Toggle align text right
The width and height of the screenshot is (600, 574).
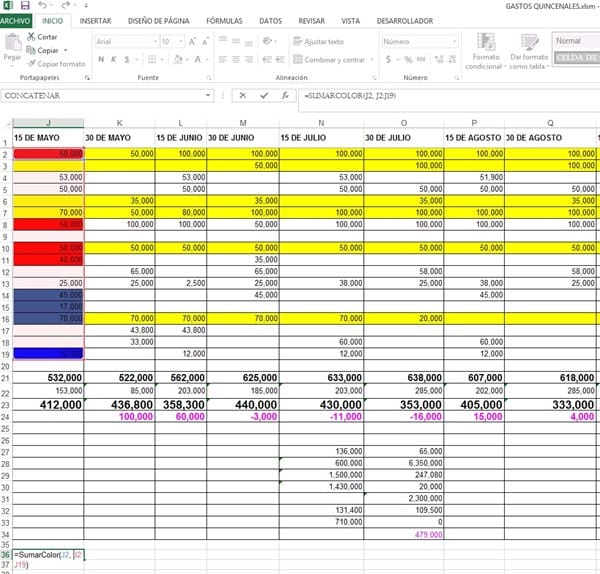point(249,59)
